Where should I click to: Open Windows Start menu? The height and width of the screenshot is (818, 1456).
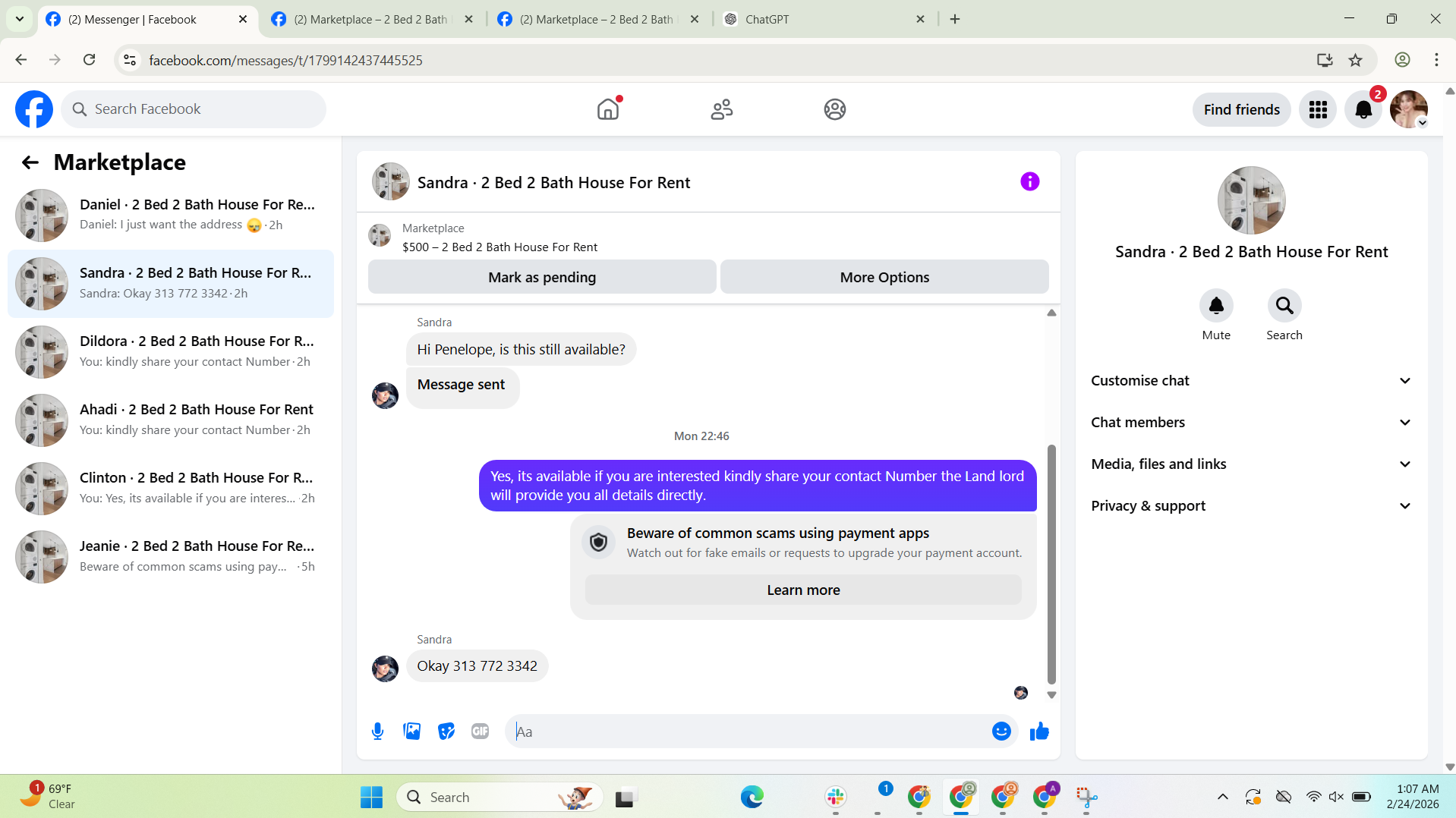point(371,797)
